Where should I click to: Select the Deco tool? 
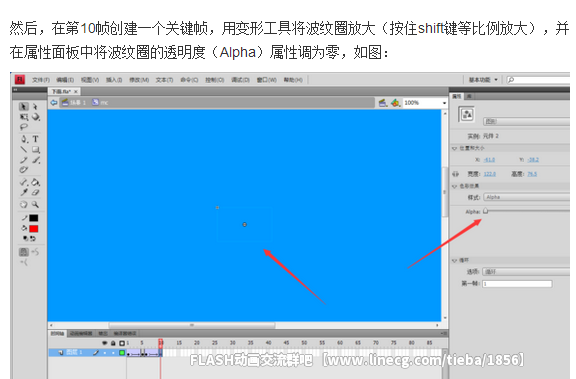pyautogui.click(x=24, y=170)
